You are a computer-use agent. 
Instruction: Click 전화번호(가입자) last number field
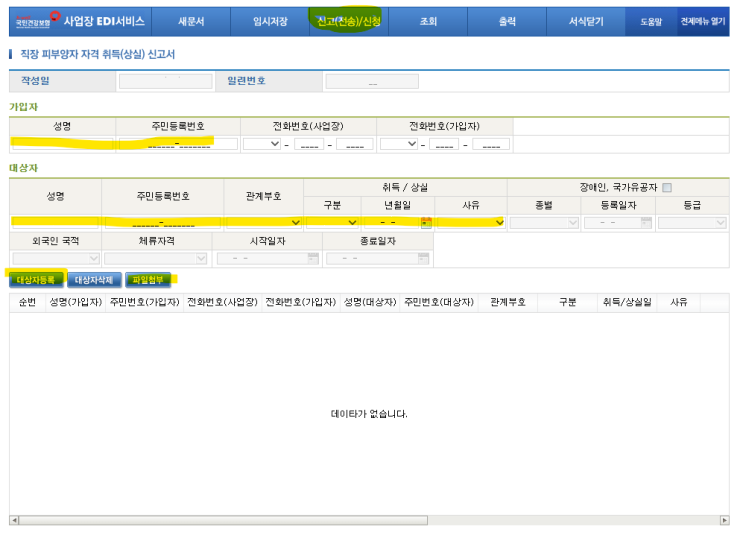[x=491, y=144]
